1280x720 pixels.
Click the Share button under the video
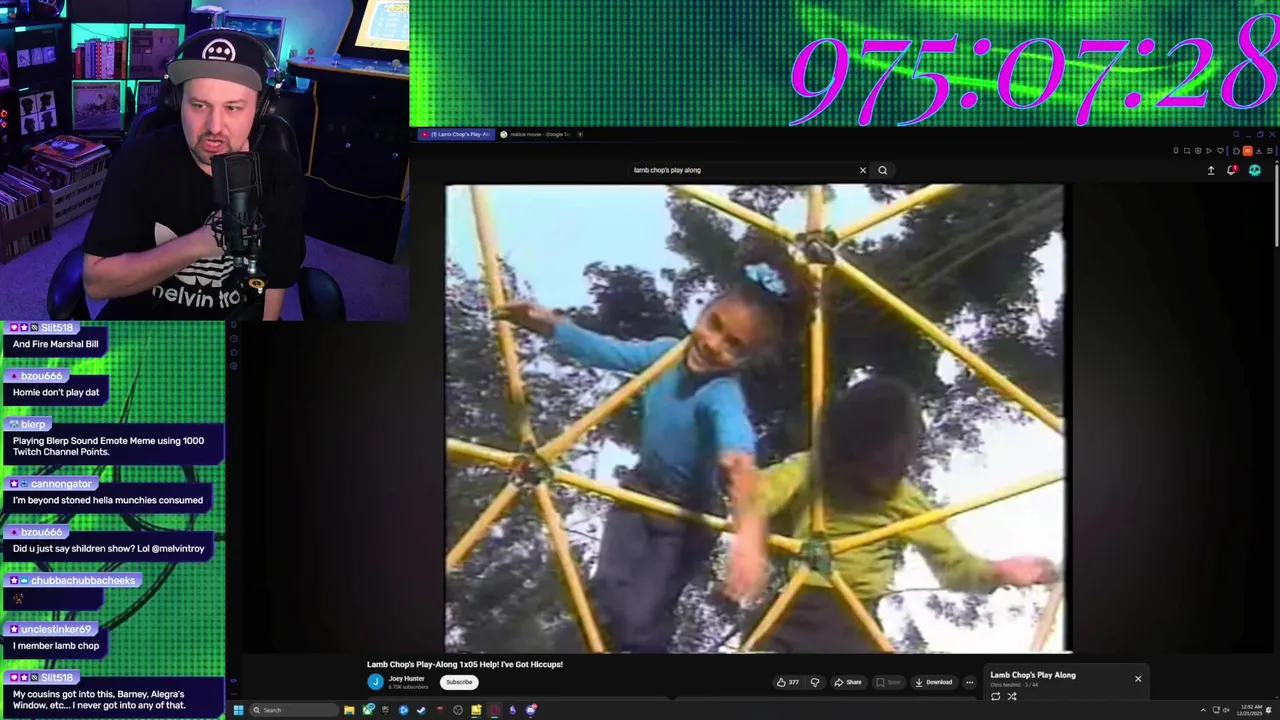(x=847, y=682)
